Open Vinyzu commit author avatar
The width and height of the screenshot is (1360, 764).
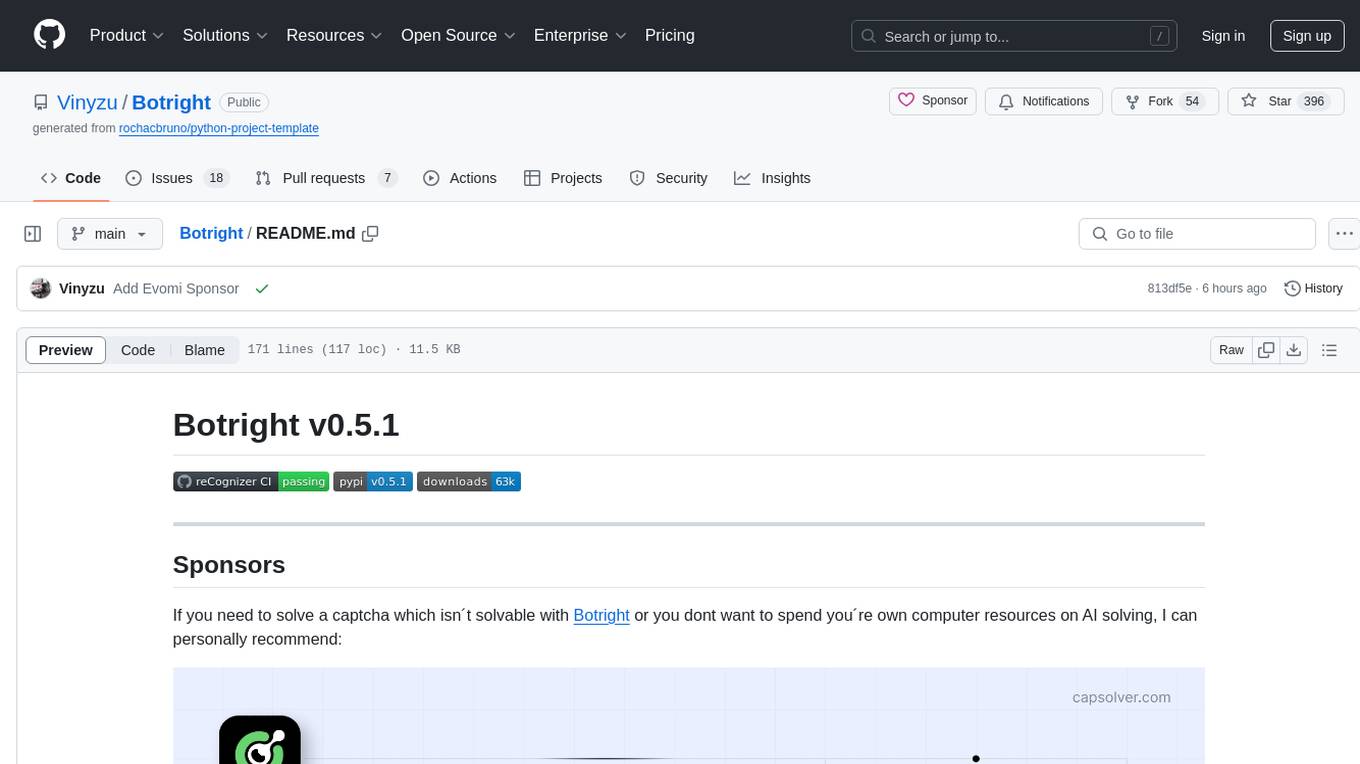tap(41, 288)
